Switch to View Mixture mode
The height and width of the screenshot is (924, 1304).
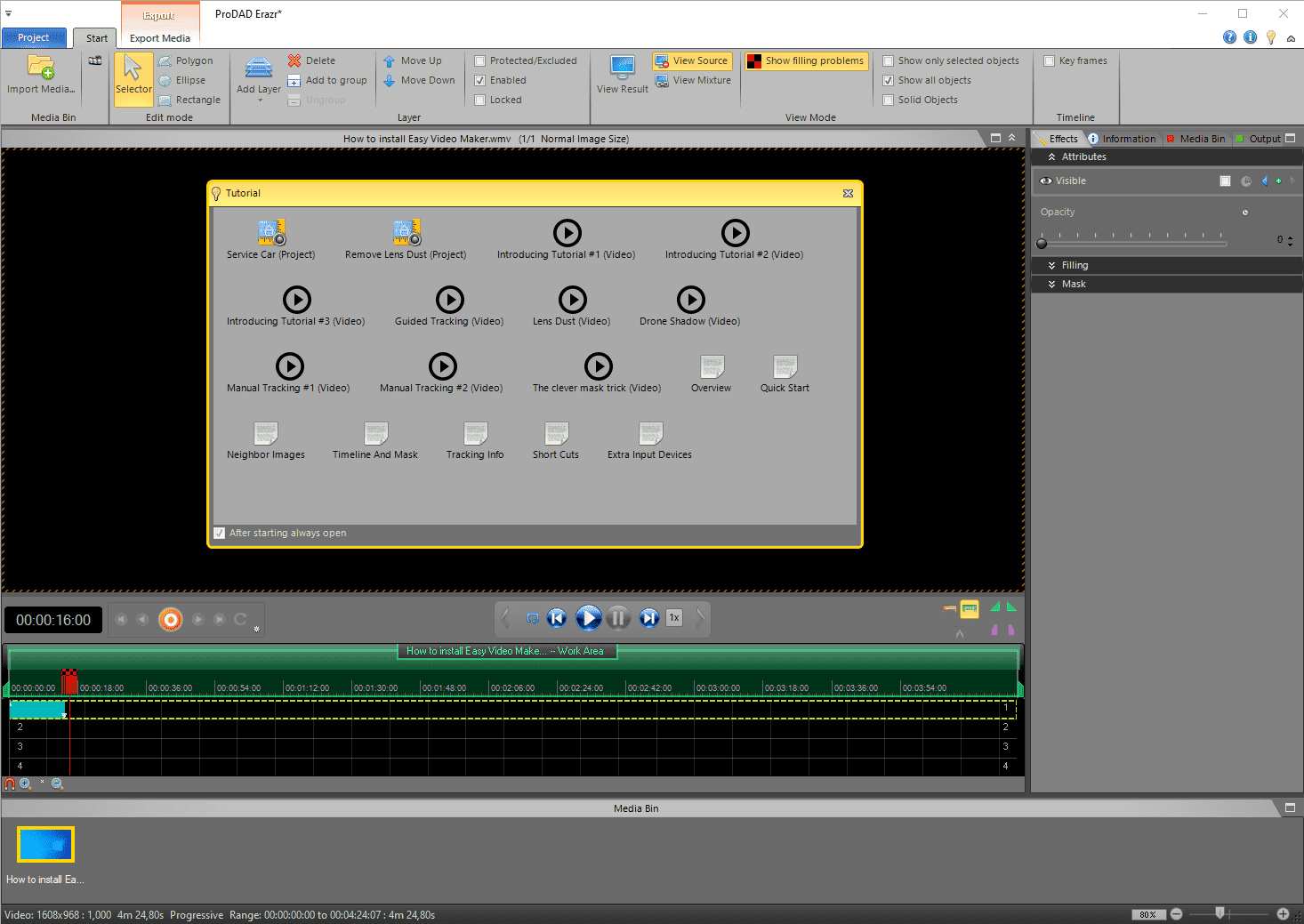693,80
